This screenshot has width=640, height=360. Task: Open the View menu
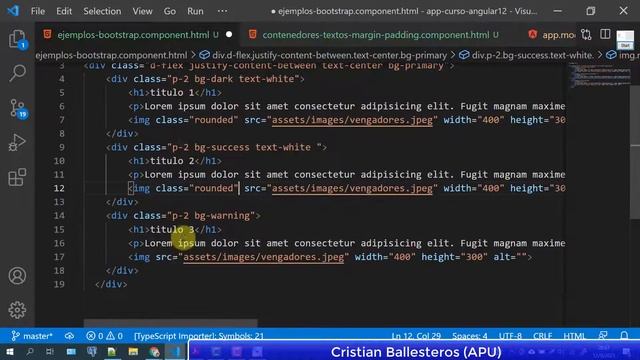[142, 11]
